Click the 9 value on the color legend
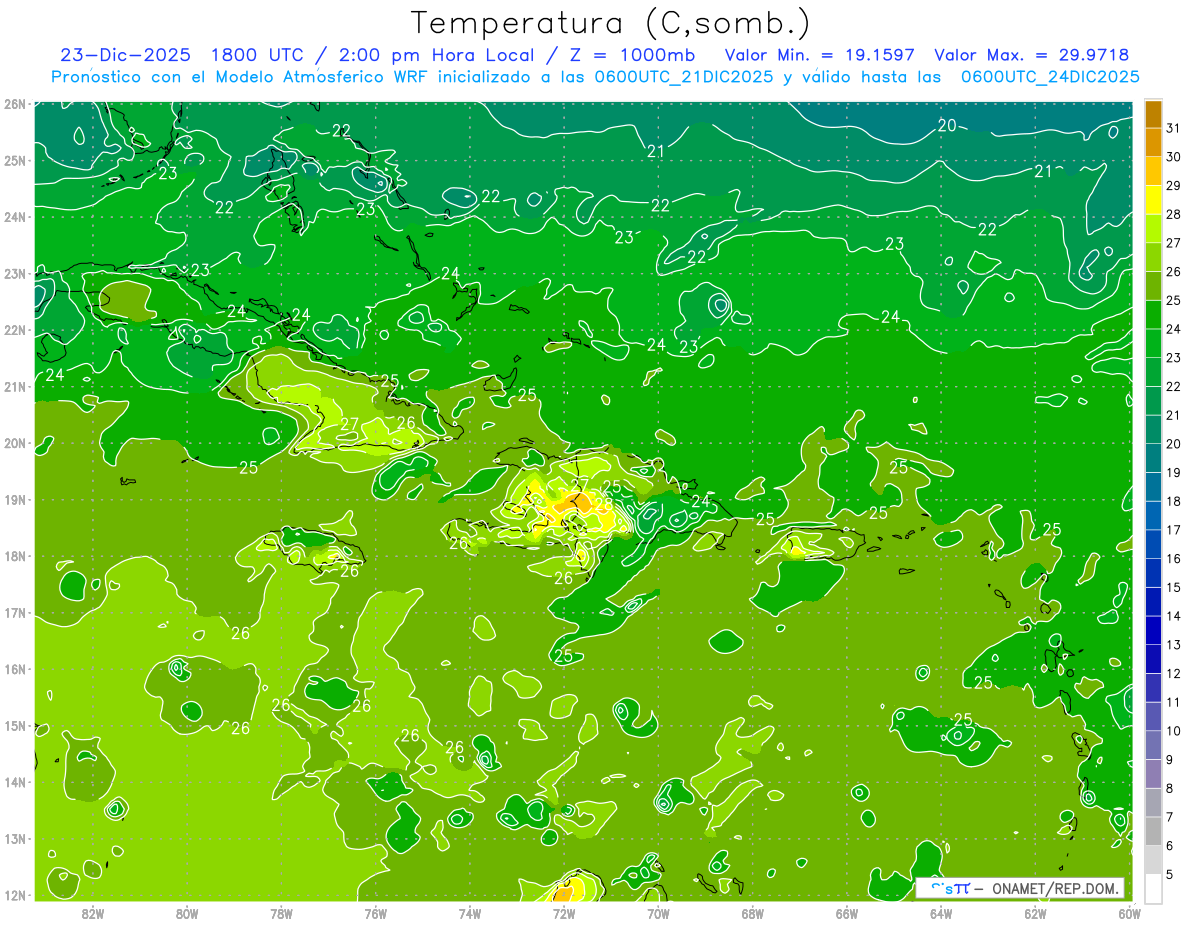This screenshot has width=1200, height=927. tap(1170, 759)
